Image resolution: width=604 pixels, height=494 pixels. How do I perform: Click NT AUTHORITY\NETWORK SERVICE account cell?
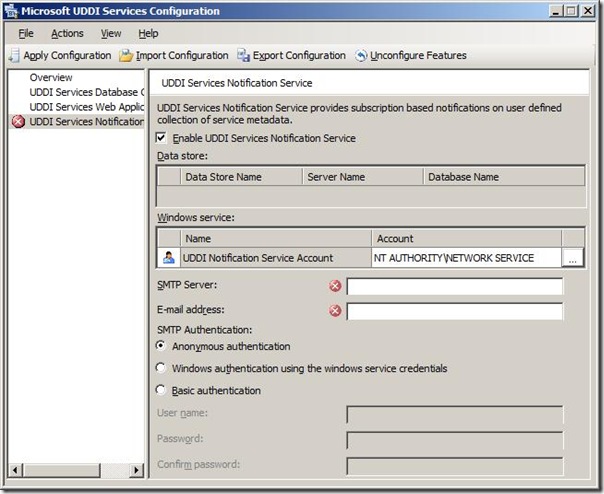[x=466, y=258]
